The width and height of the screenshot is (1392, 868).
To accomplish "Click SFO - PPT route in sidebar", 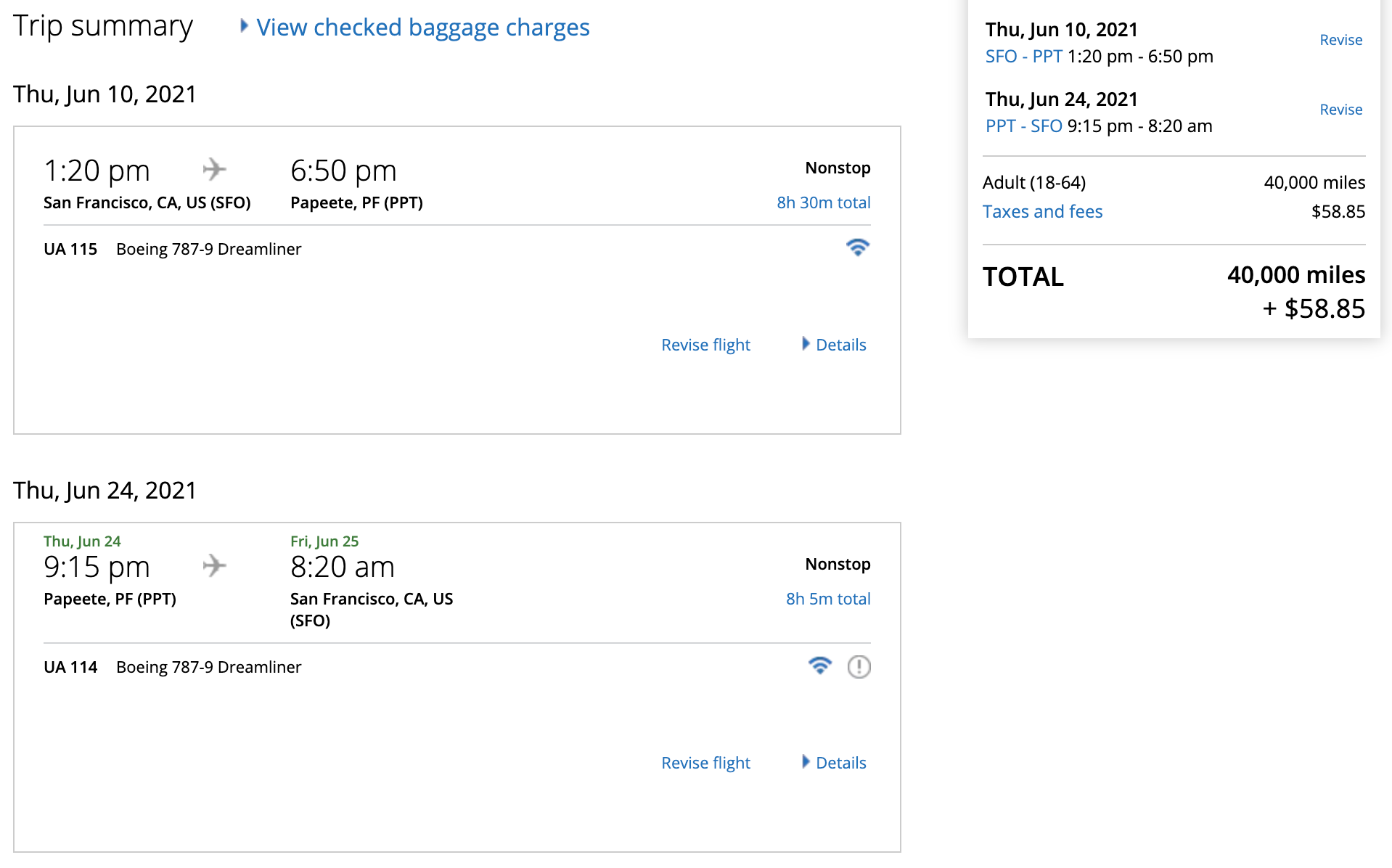I will [x=1023, y=57].
